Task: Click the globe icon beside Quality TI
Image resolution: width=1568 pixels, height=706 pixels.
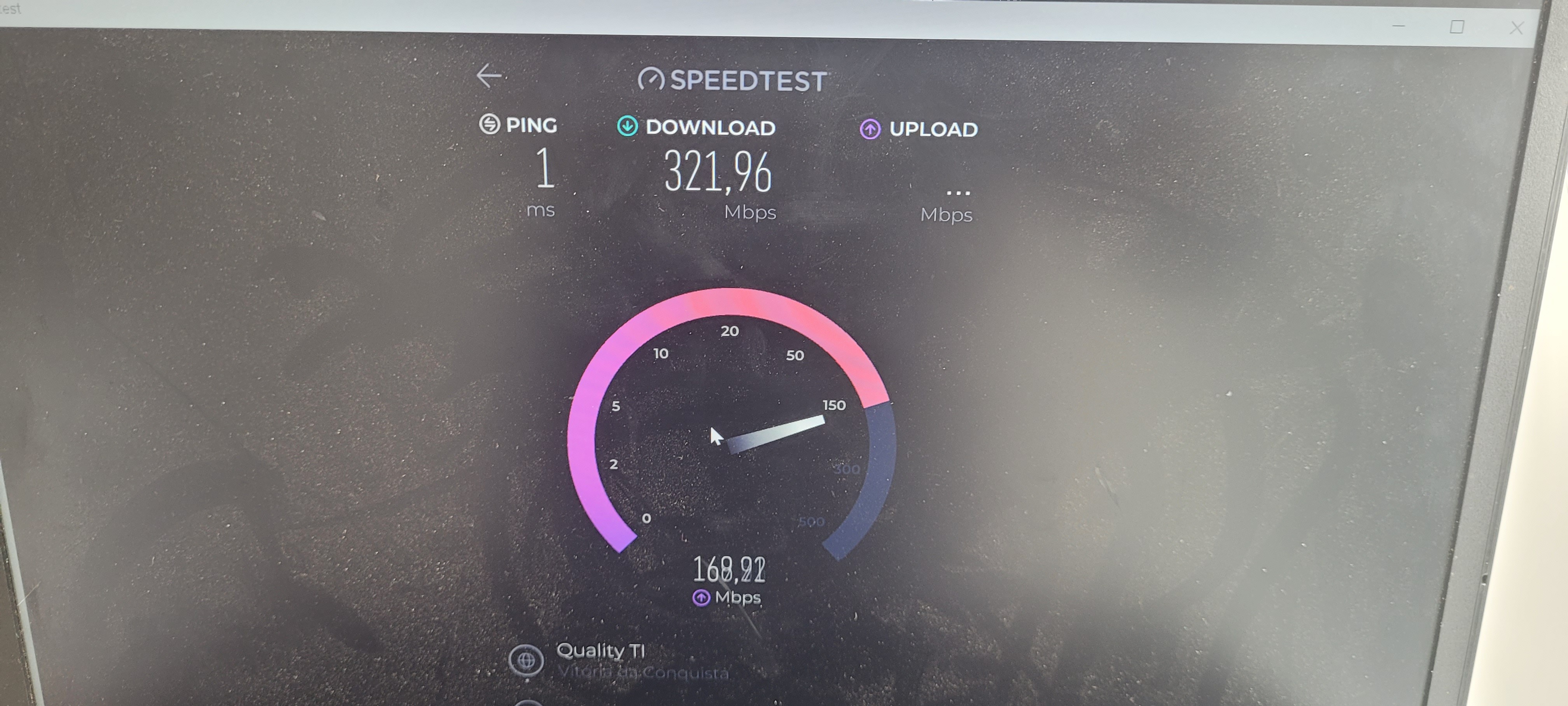Action: point(526,661)
